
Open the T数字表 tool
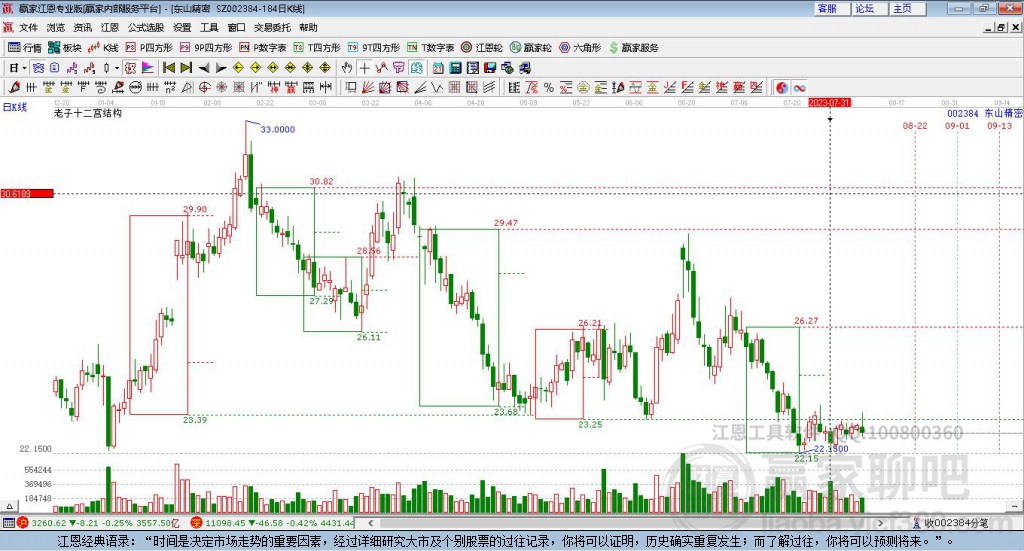[x=430, y=48]
